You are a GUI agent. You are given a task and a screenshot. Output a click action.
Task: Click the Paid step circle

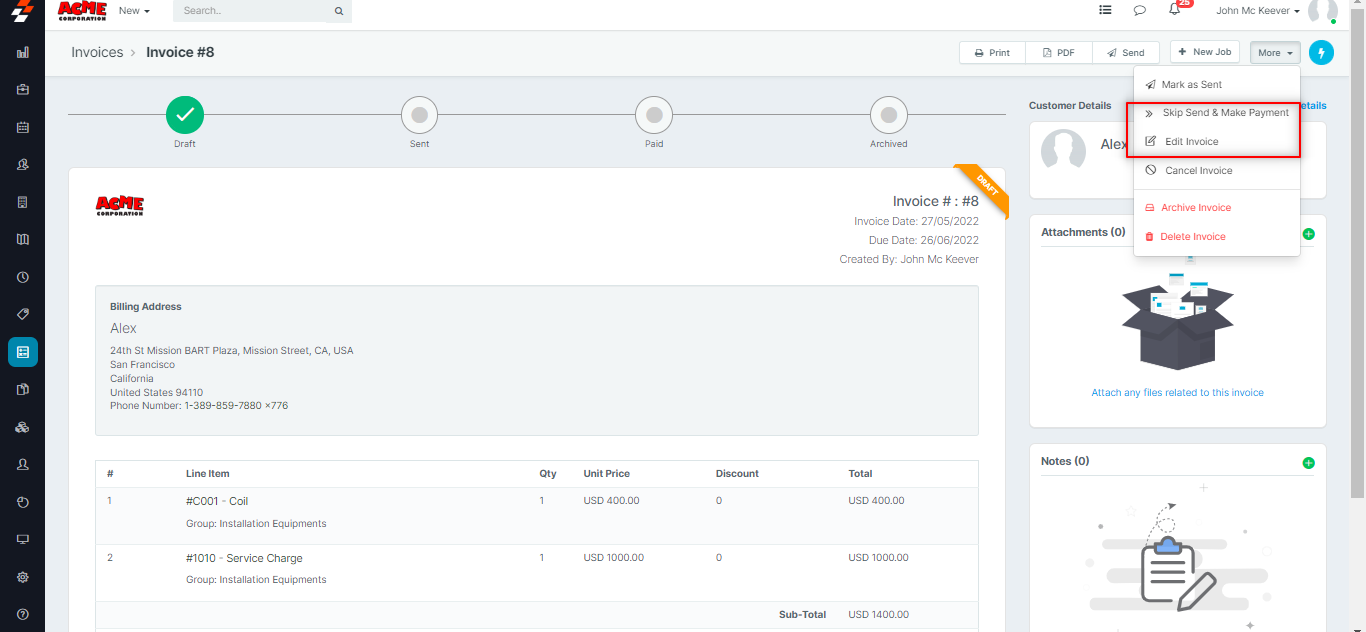coord(654,115)
